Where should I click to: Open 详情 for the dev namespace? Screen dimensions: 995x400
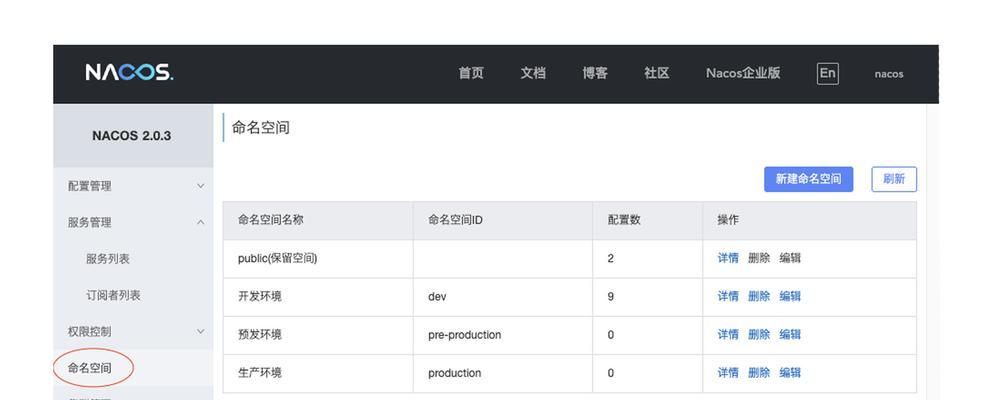pos(728,297)
